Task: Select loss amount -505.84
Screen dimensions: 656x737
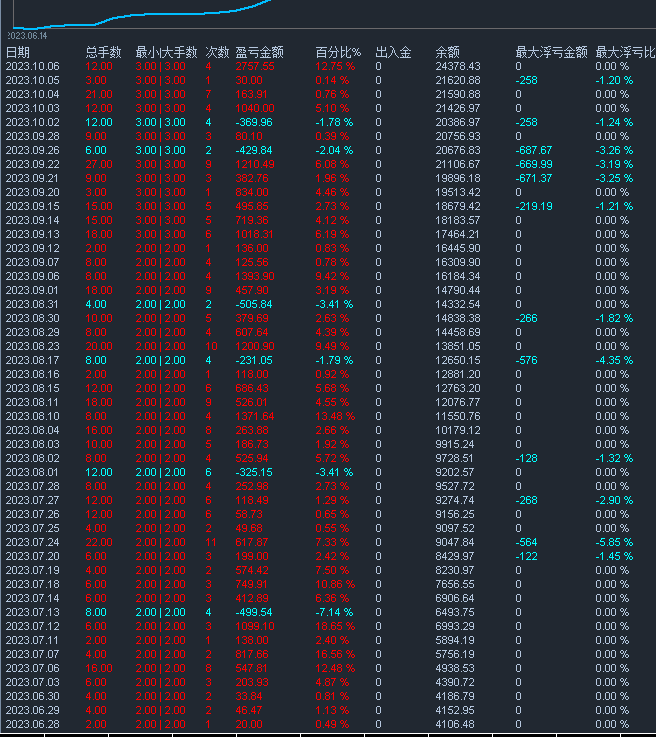Action: (254, 305)
